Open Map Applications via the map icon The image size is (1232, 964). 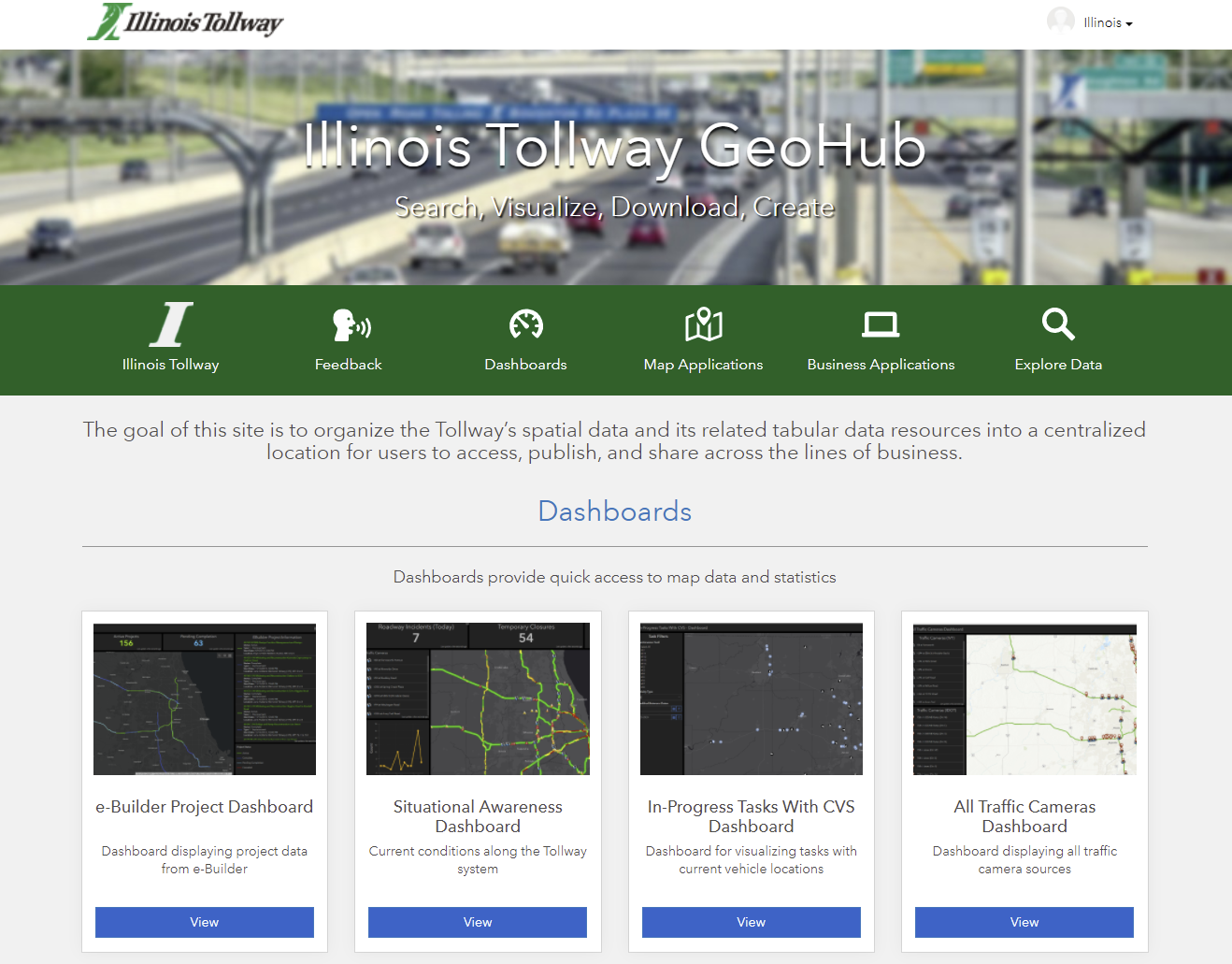704,324
